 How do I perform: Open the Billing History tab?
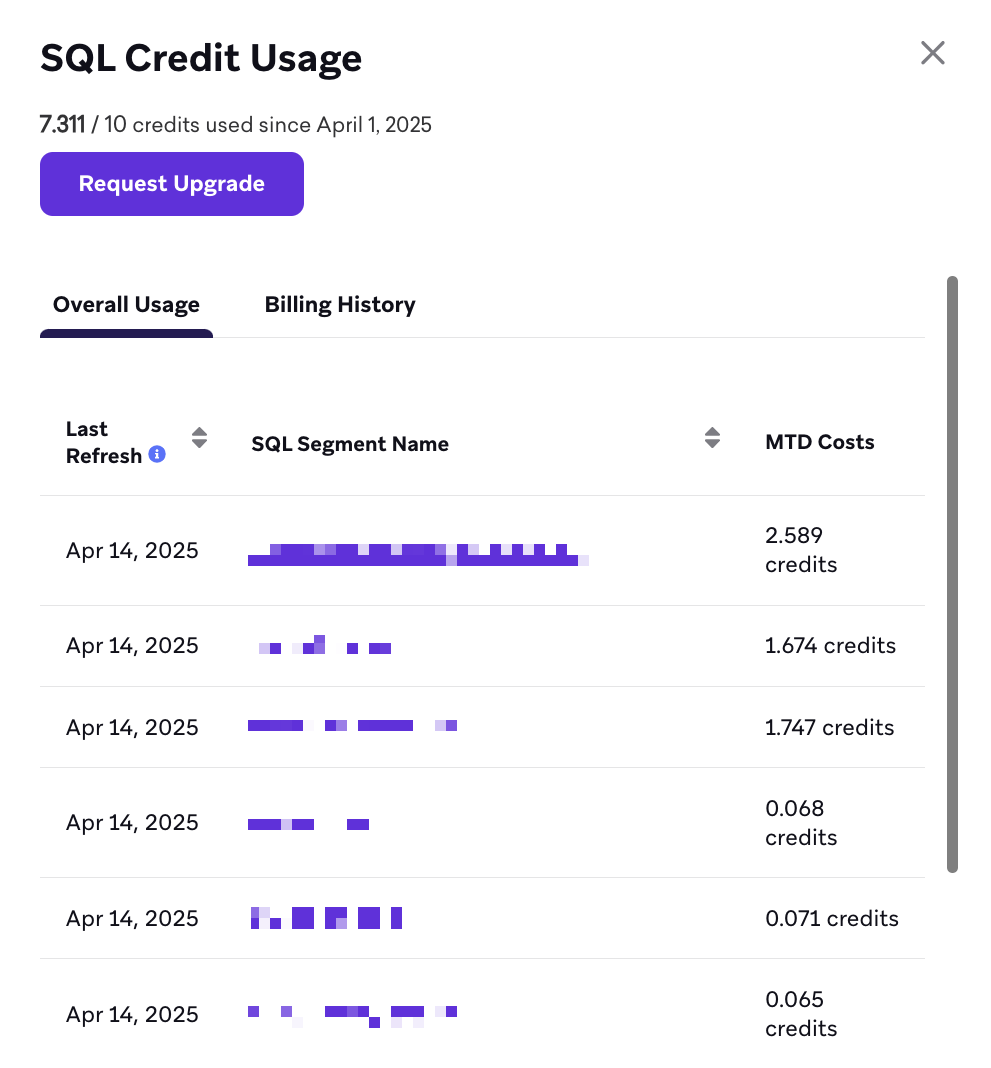(340, 304)
